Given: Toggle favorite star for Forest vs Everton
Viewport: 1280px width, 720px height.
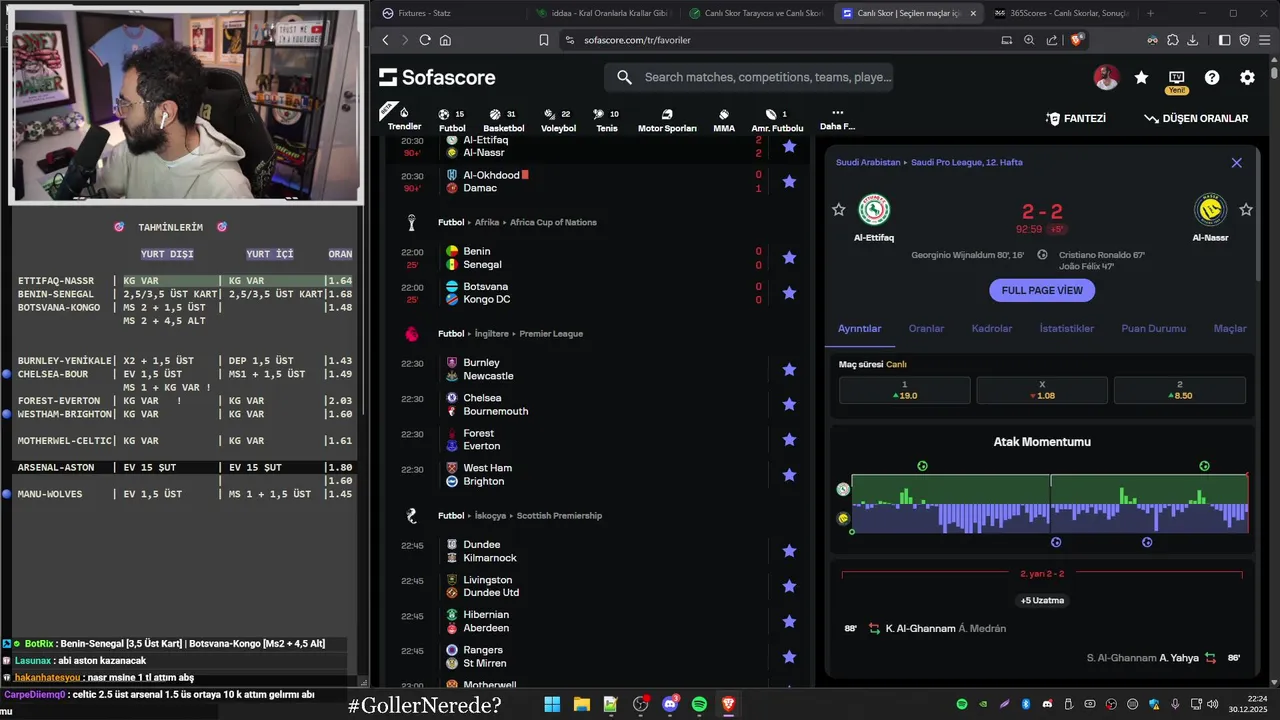Looking at the screenshot, I should [789, 439].
